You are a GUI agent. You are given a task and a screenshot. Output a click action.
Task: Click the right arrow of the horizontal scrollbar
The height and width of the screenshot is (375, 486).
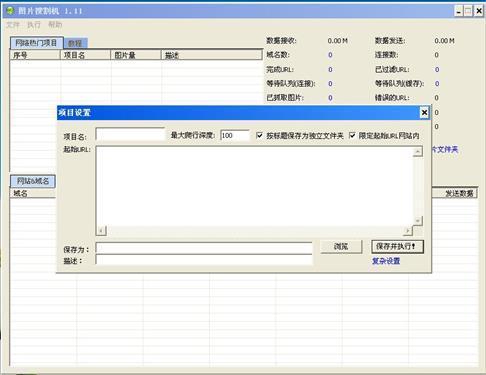click(408, 230)
